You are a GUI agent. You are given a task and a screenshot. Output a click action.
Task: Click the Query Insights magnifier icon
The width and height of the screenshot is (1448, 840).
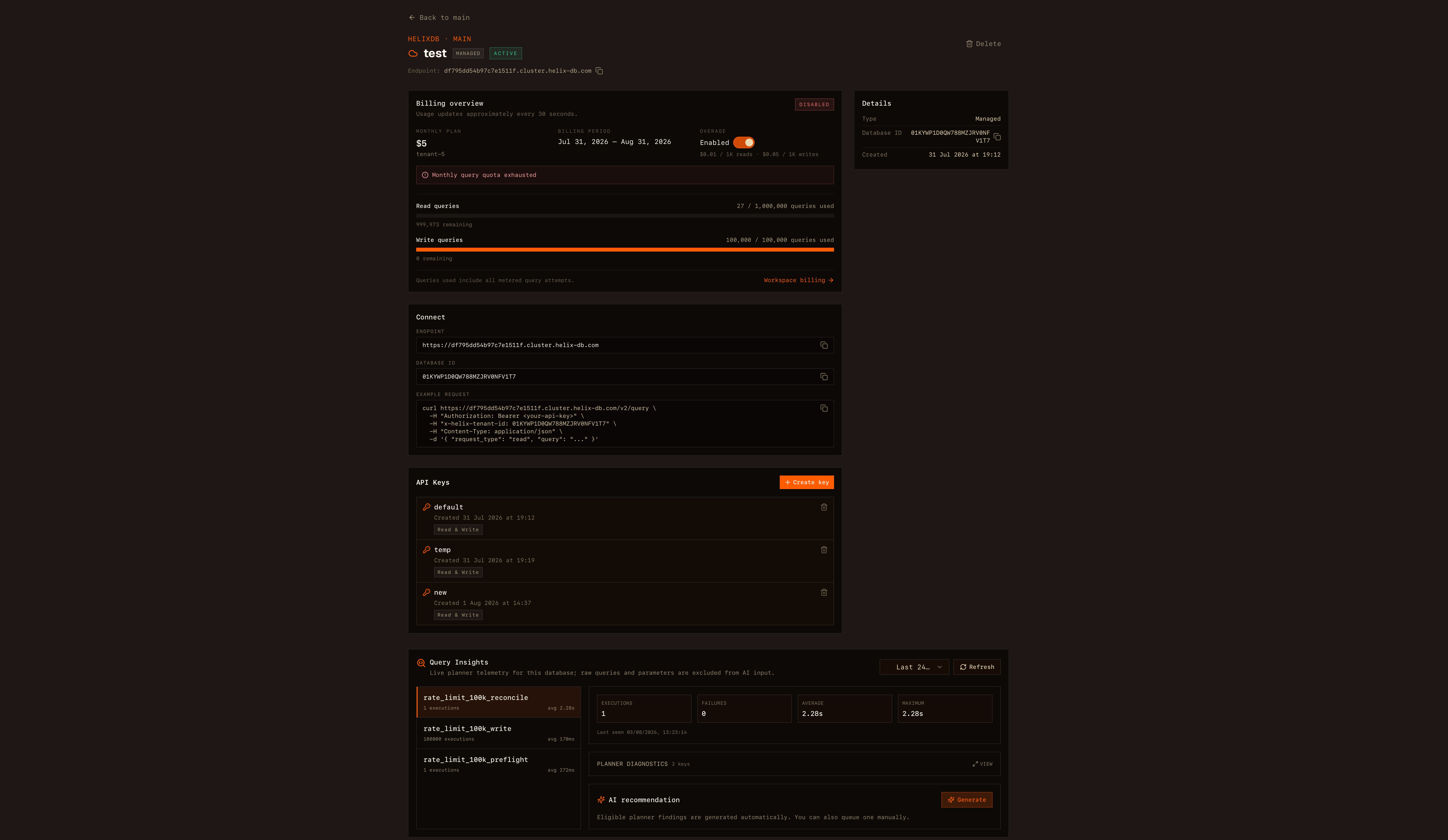click(x=421, y=663)
